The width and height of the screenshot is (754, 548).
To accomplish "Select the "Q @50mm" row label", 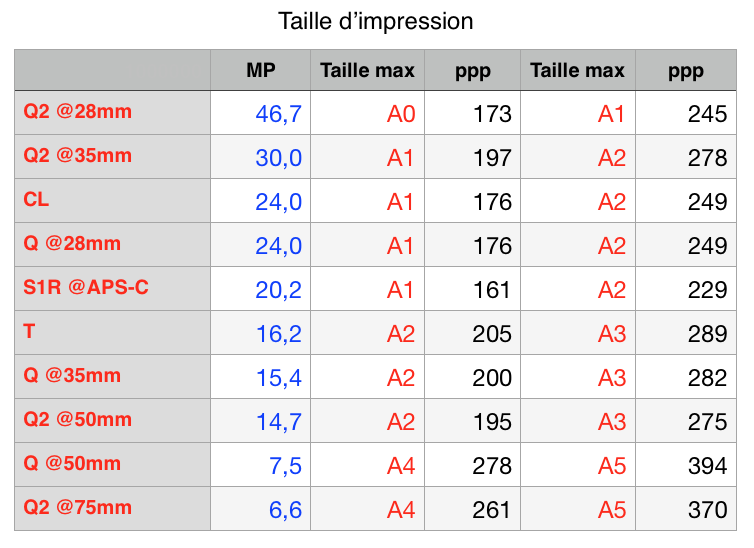I will 73,464.
